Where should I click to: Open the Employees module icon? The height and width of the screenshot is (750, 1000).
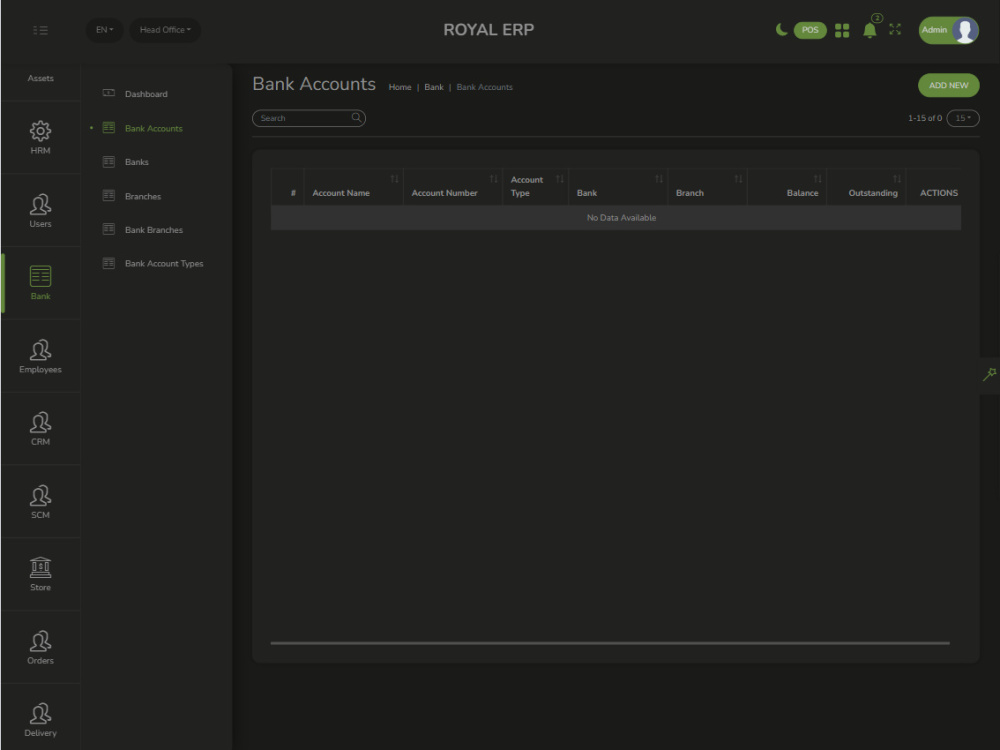pyautogui.click(x=40, y=349)
